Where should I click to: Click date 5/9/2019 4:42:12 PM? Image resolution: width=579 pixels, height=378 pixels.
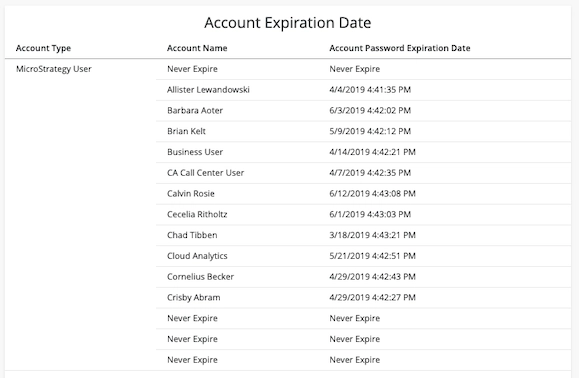coord(370,131)
